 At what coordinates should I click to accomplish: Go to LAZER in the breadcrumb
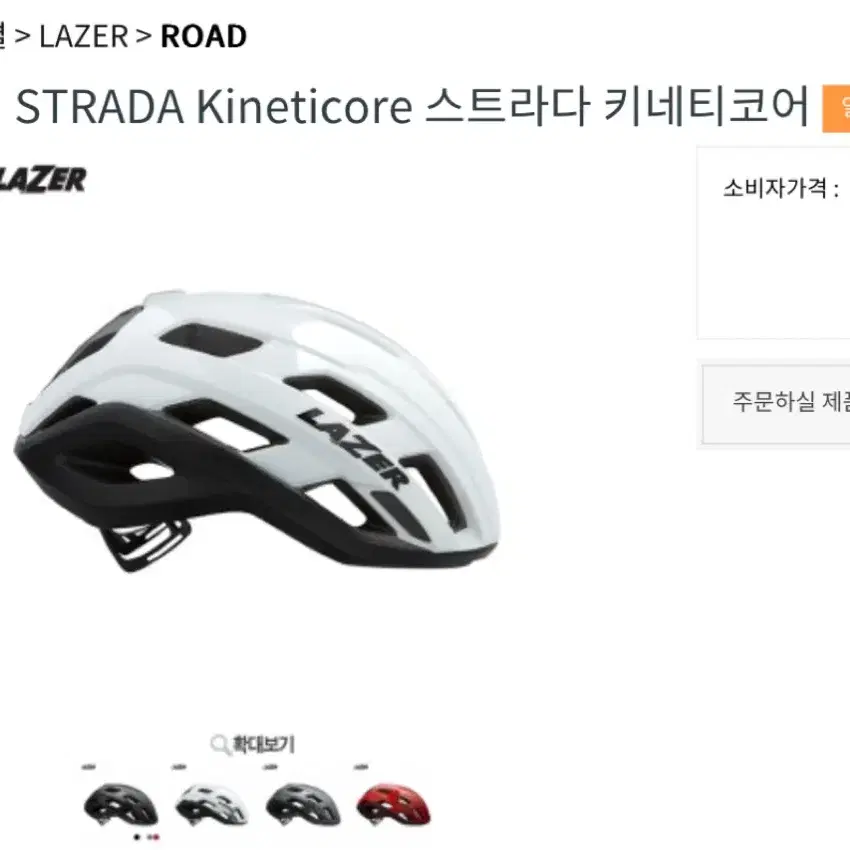[x=84, y=37]
